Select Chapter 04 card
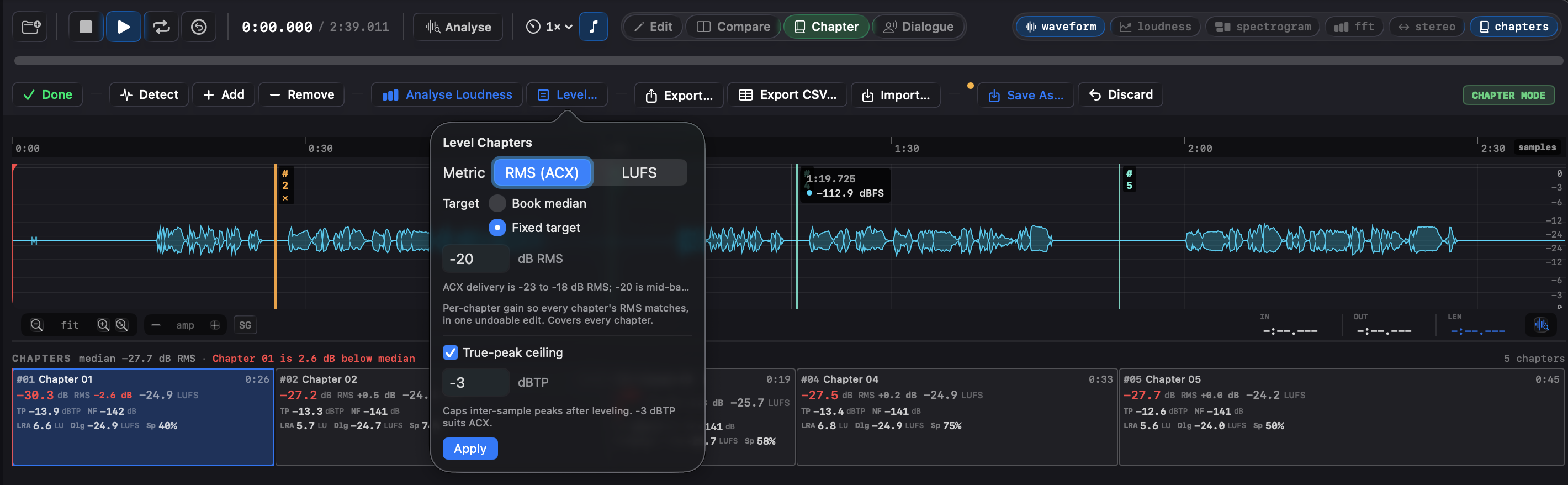The image size is (1568, 485). coord(957,418)
